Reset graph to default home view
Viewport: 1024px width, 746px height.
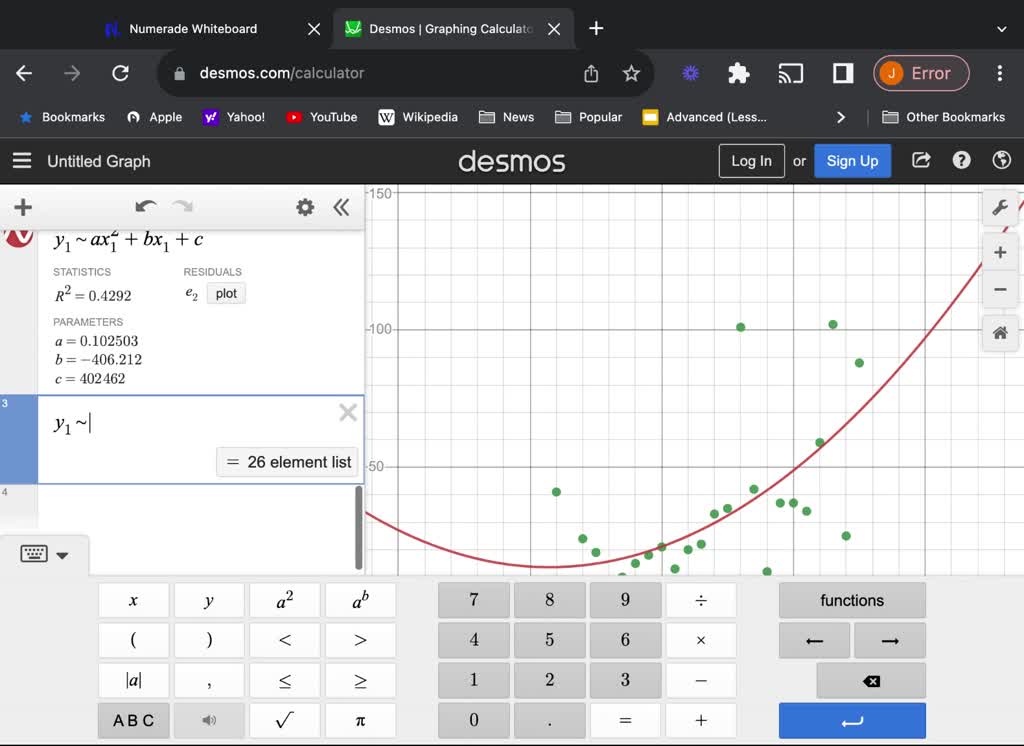click(x=1000, y=333)
